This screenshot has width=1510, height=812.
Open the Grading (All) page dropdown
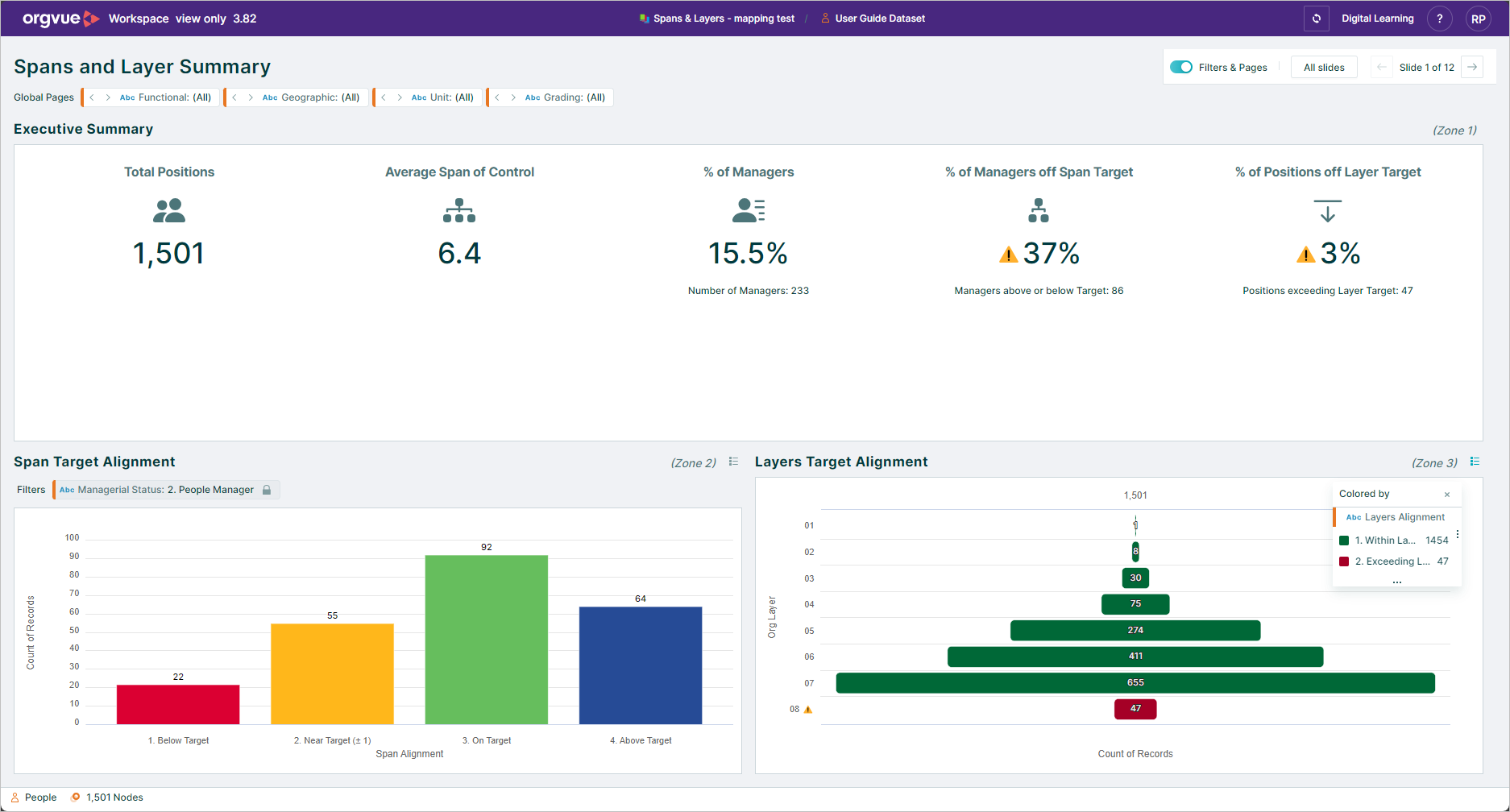pyautogui.click(x=565, y=97)
